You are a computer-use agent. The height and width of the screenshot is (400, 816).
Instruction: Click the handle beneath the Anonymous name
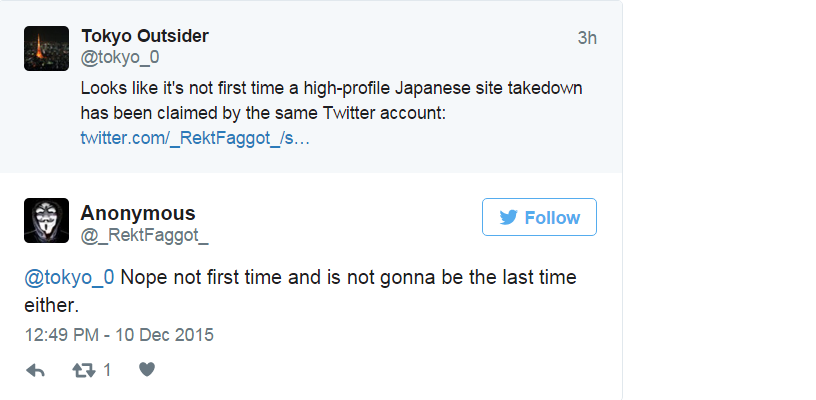coord(145,235)
